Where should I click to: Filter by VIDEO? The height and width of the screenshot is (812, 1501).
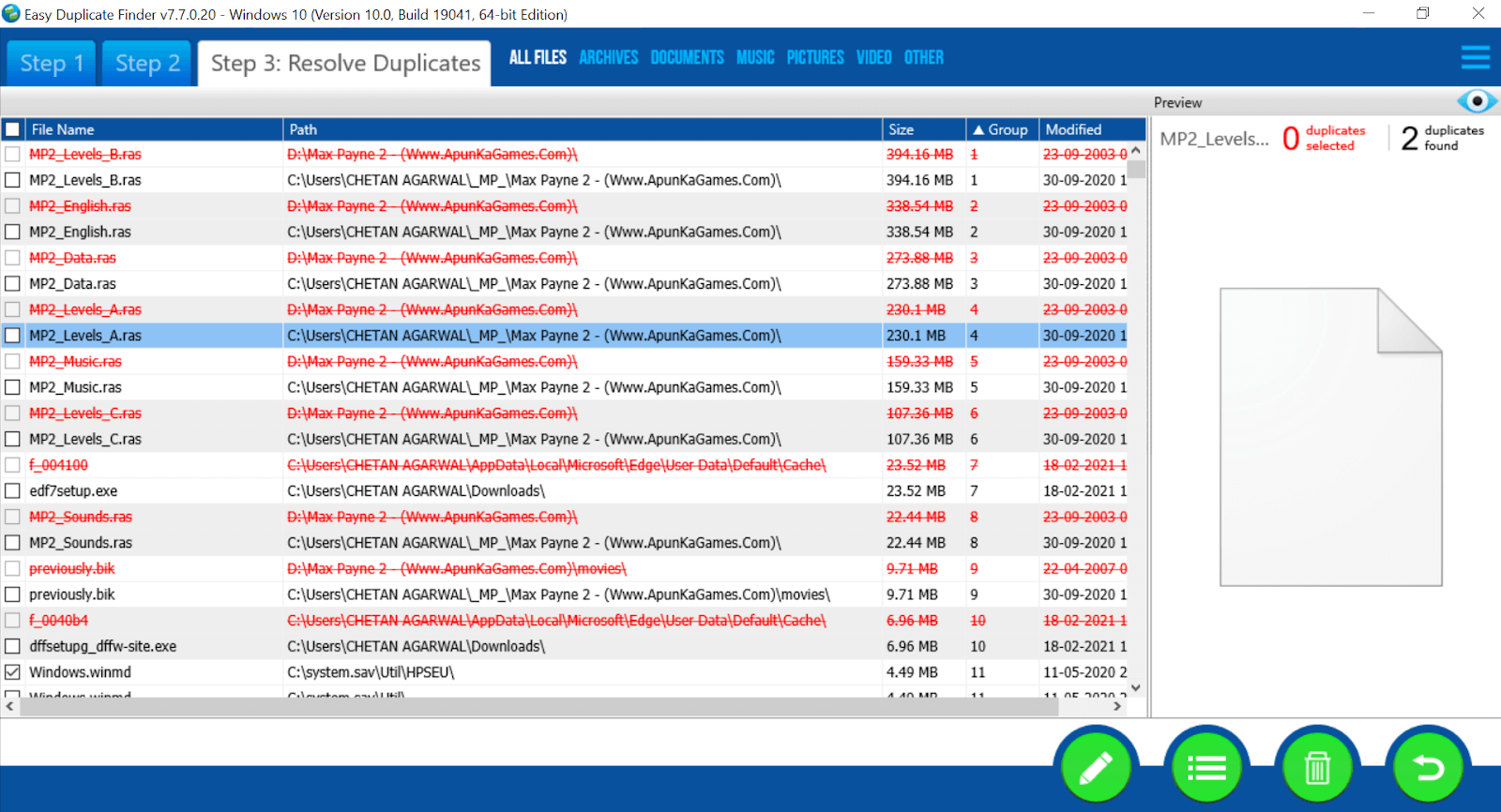pos(873,57)
